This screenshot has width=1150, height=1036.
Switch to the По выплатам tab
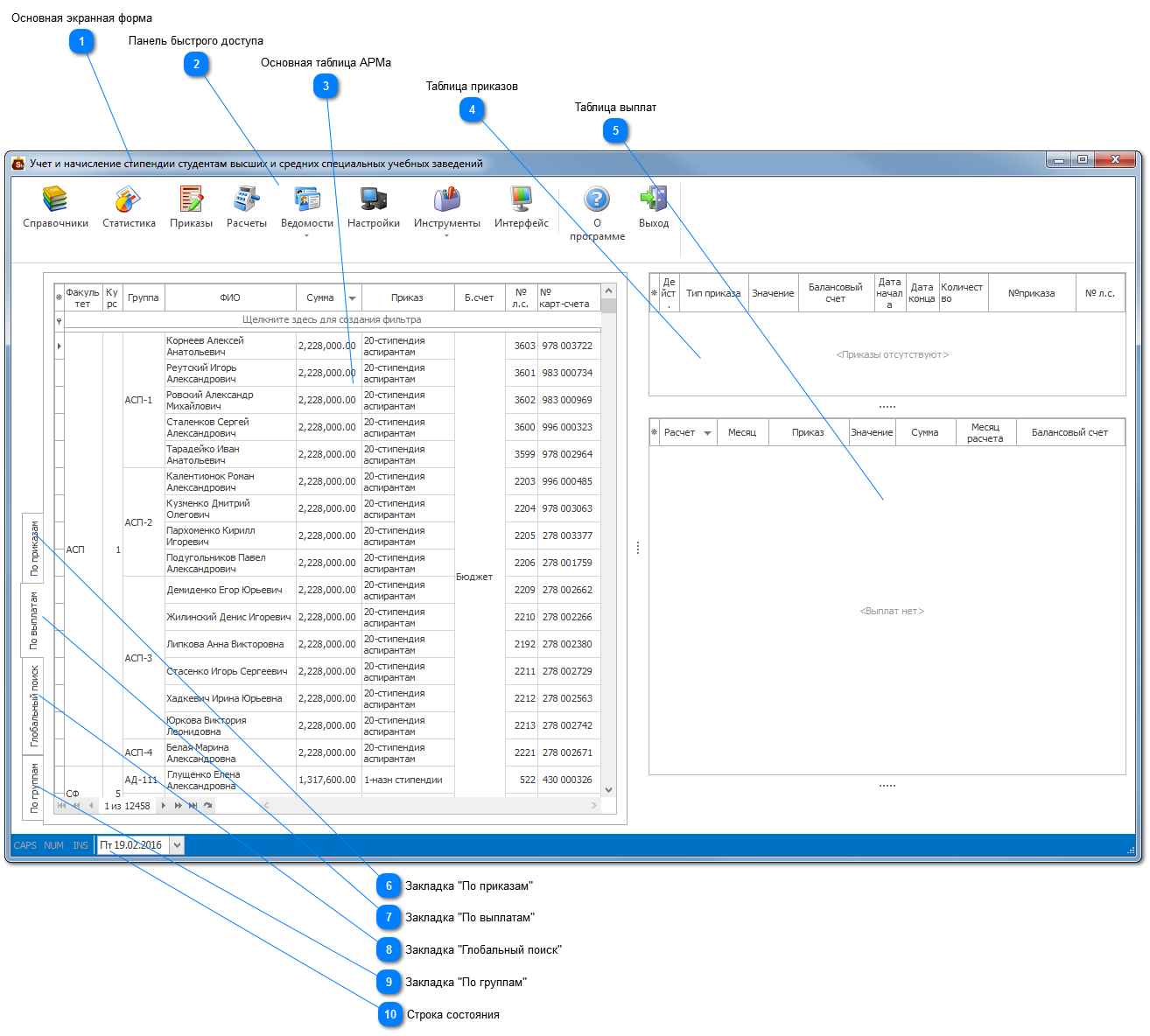click(x=32, y=620)
